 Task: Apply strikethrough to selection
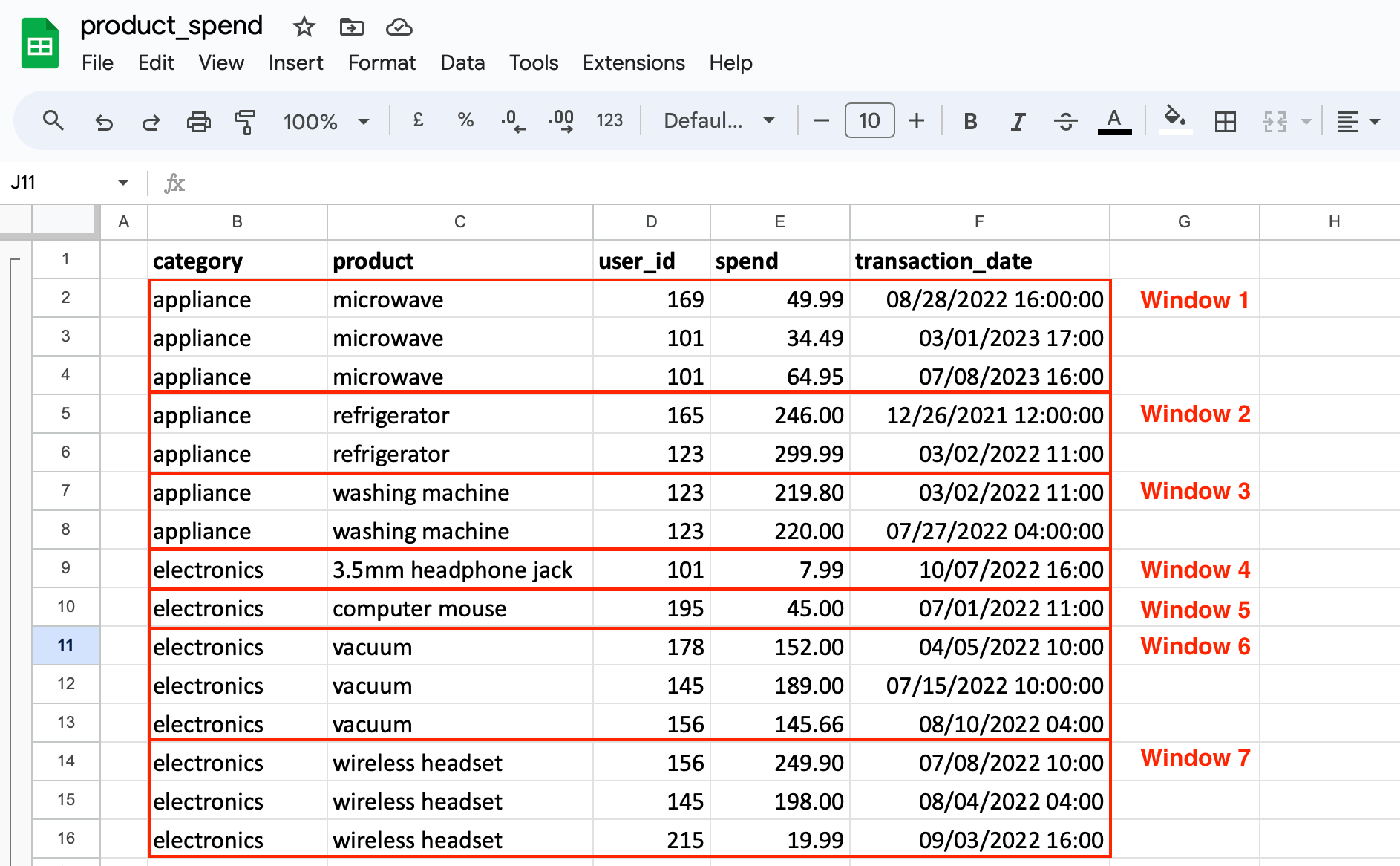click(1065, 120)
